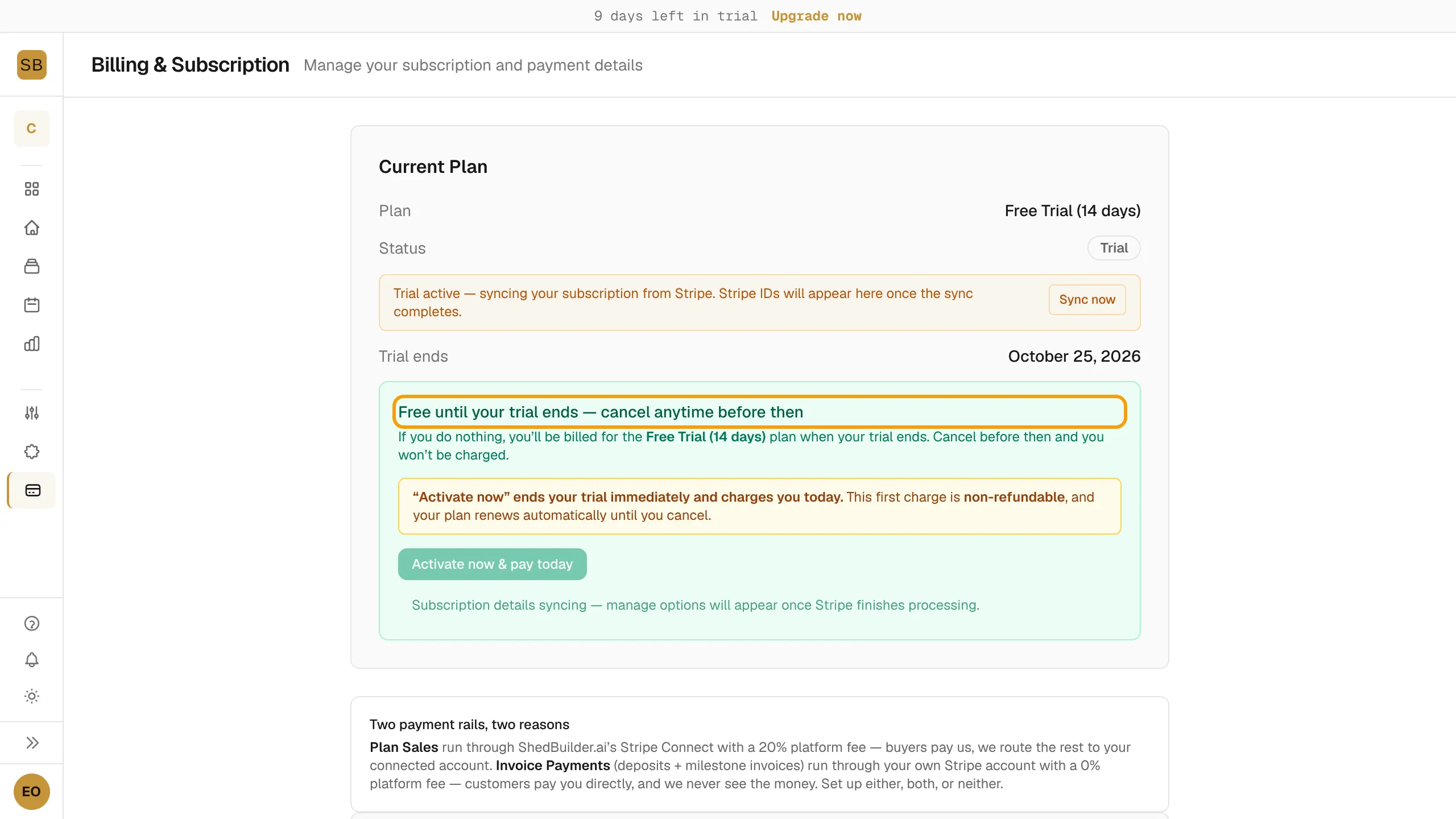The height and width of the screenshot is (819, 1456).
Task: Open the EO user avatar menu
Action: click(31, 792)
